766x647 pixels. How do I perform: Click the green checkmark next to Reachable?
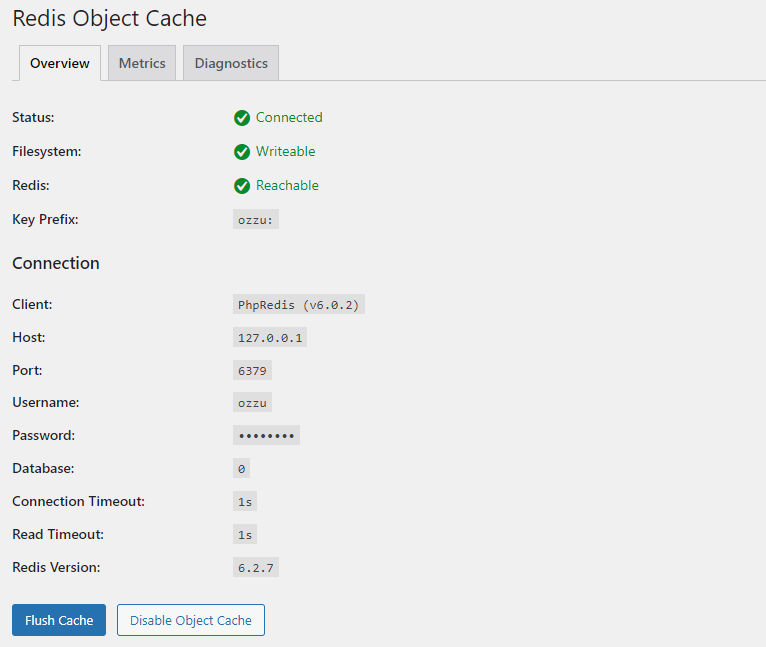[242, 186]
